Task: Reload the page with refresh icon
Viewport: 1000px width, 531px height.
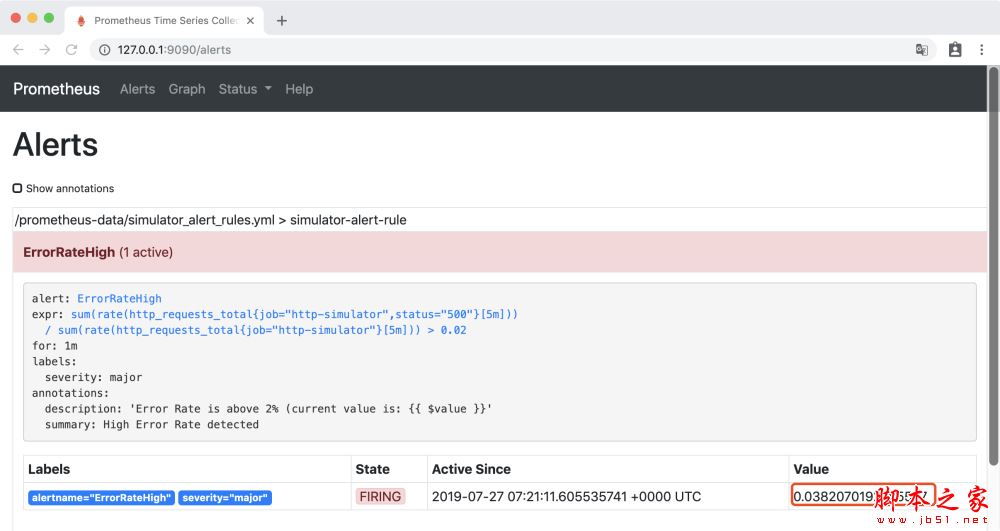Action: 71,49
